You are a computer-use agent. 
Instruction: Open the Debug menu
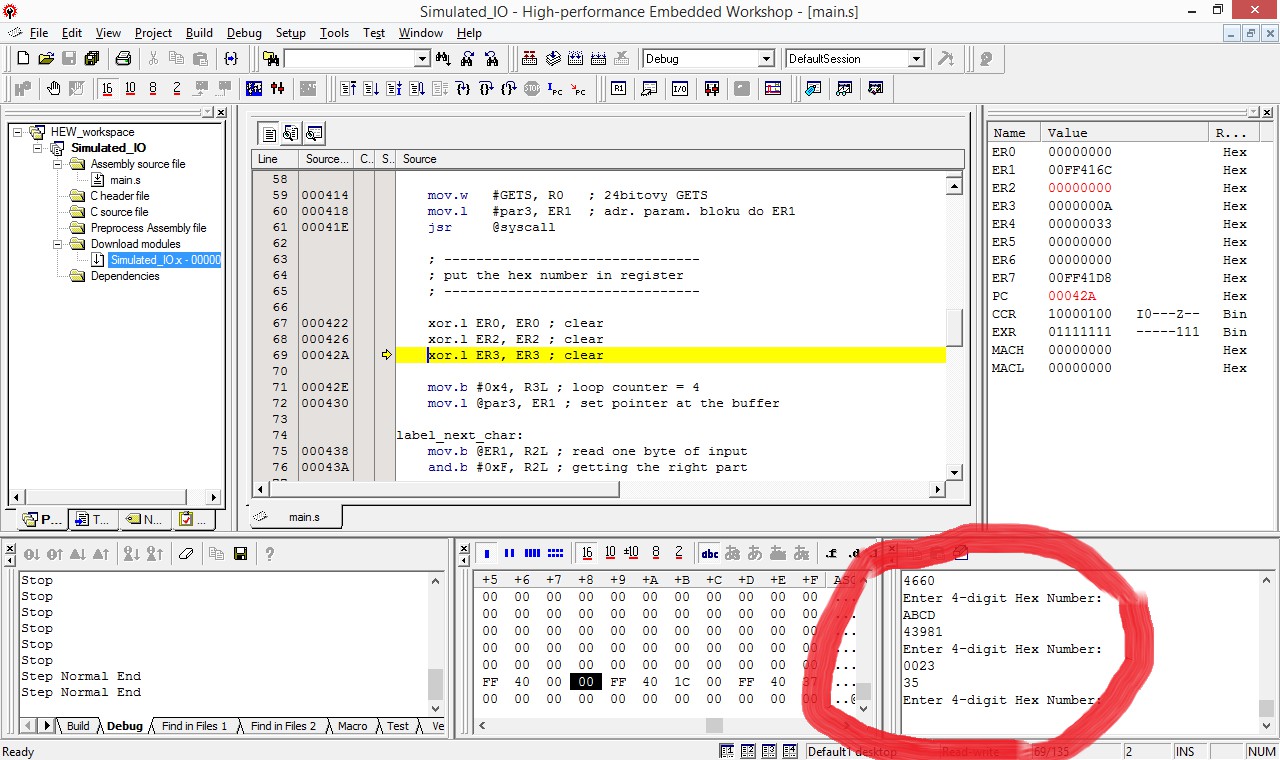click(244, 33)
